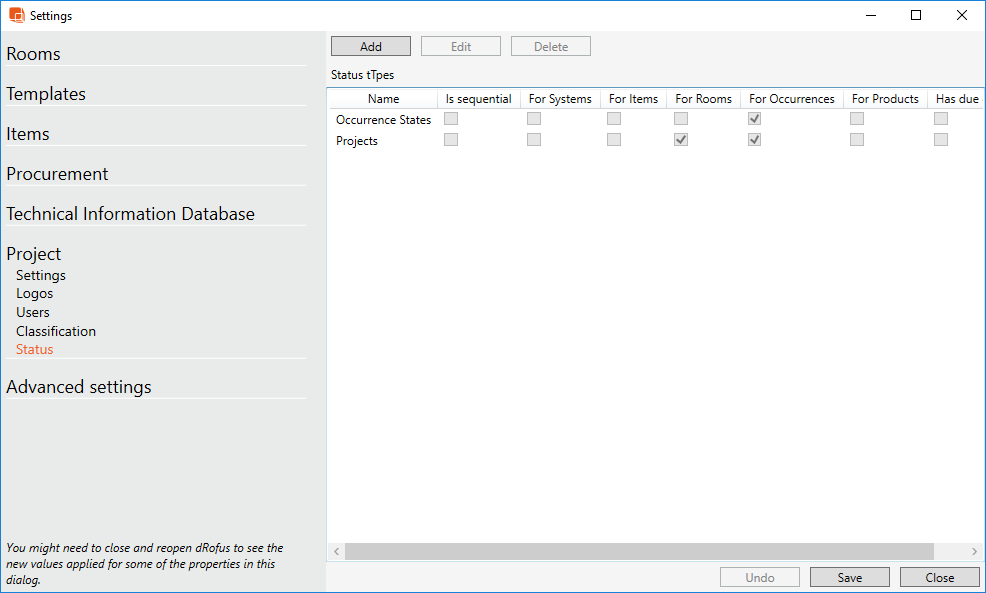The width and height of the screenshot is (986, 593).
Task: Open the Advanced settings section
Action: [78, 386]
